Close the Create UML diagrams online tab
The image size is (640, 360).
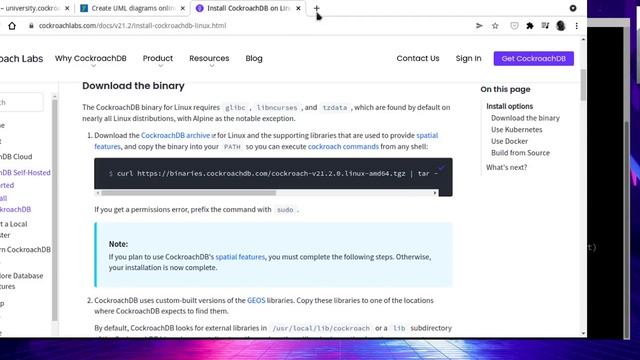pos(182,8)
